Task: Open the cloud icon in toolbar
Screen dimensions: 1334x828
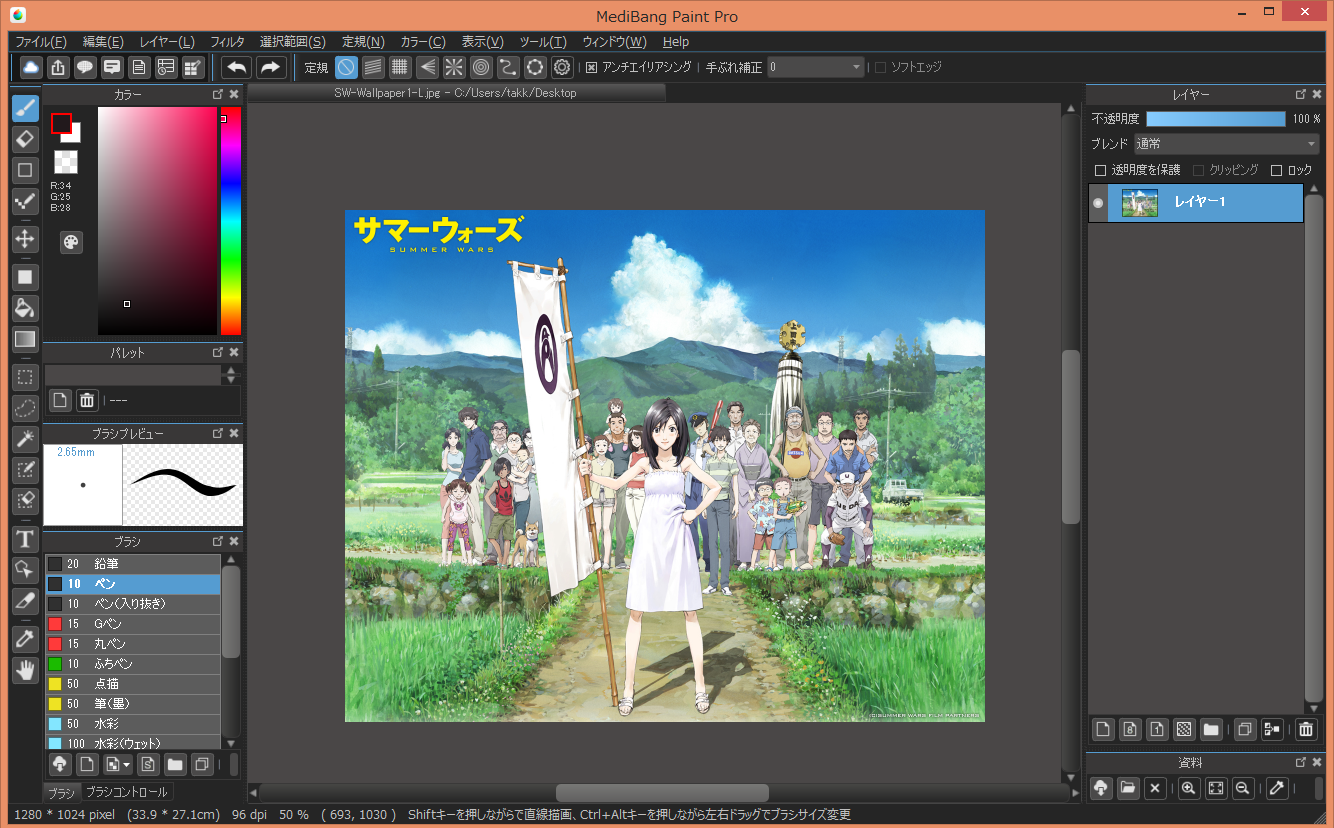Action: 31,67
